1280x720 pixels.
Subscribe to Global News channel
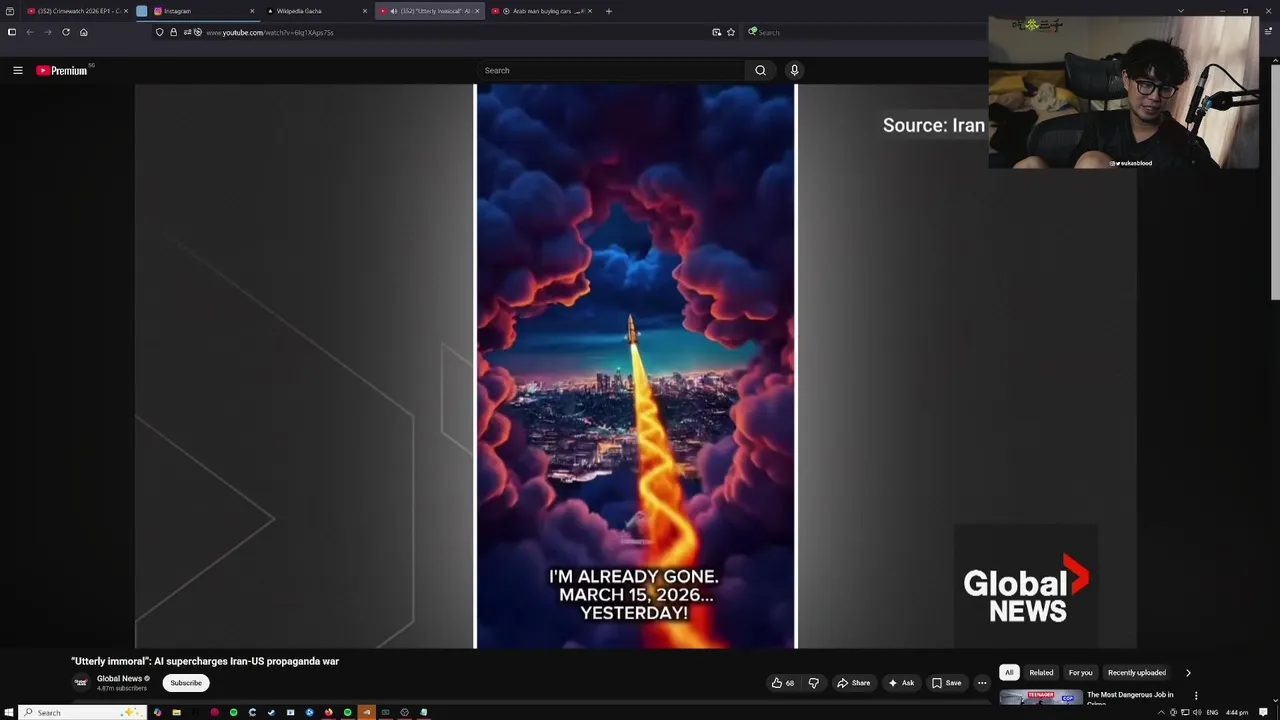[x=186, y=683]
